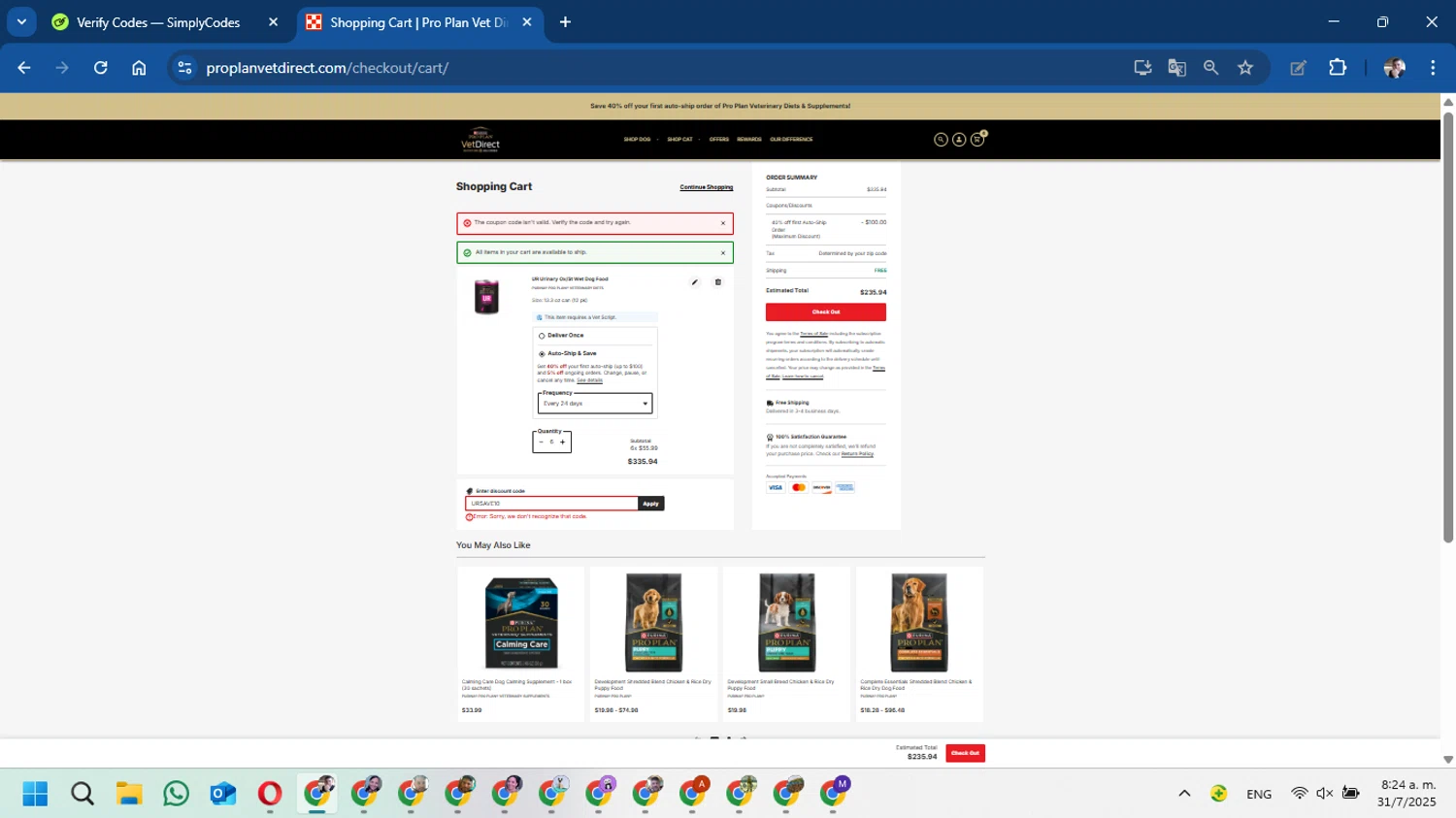This screenshot has height=818, width=1456.
Task: Increase quantity with plus button
Action: click(x=562, y=442)
